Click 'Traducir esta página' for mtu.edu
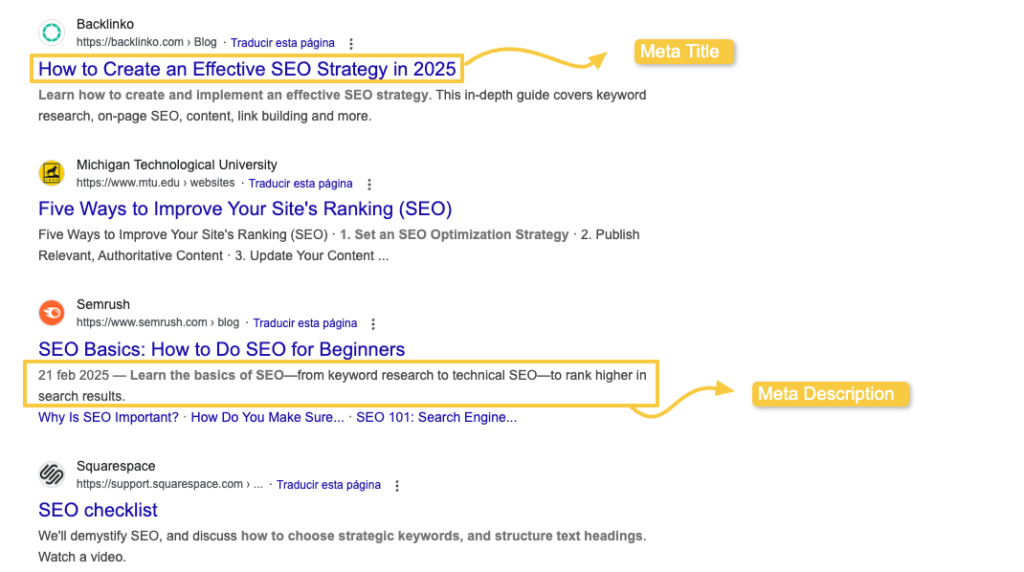1024x572 pixels. (300, 183)
